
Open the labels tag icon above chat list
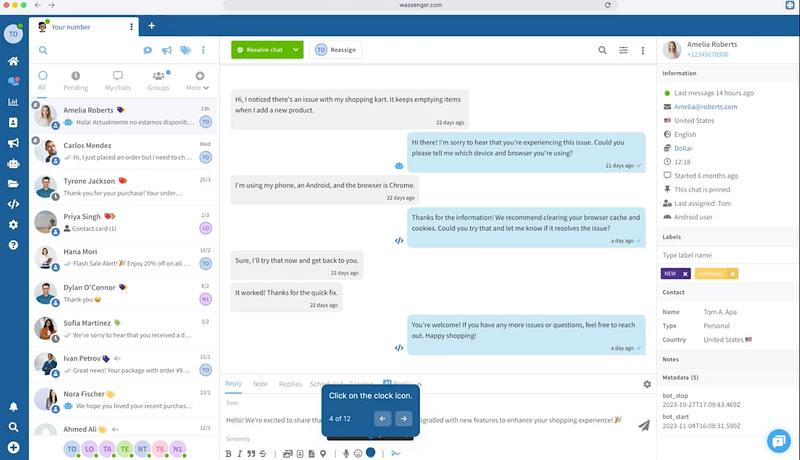185,50
